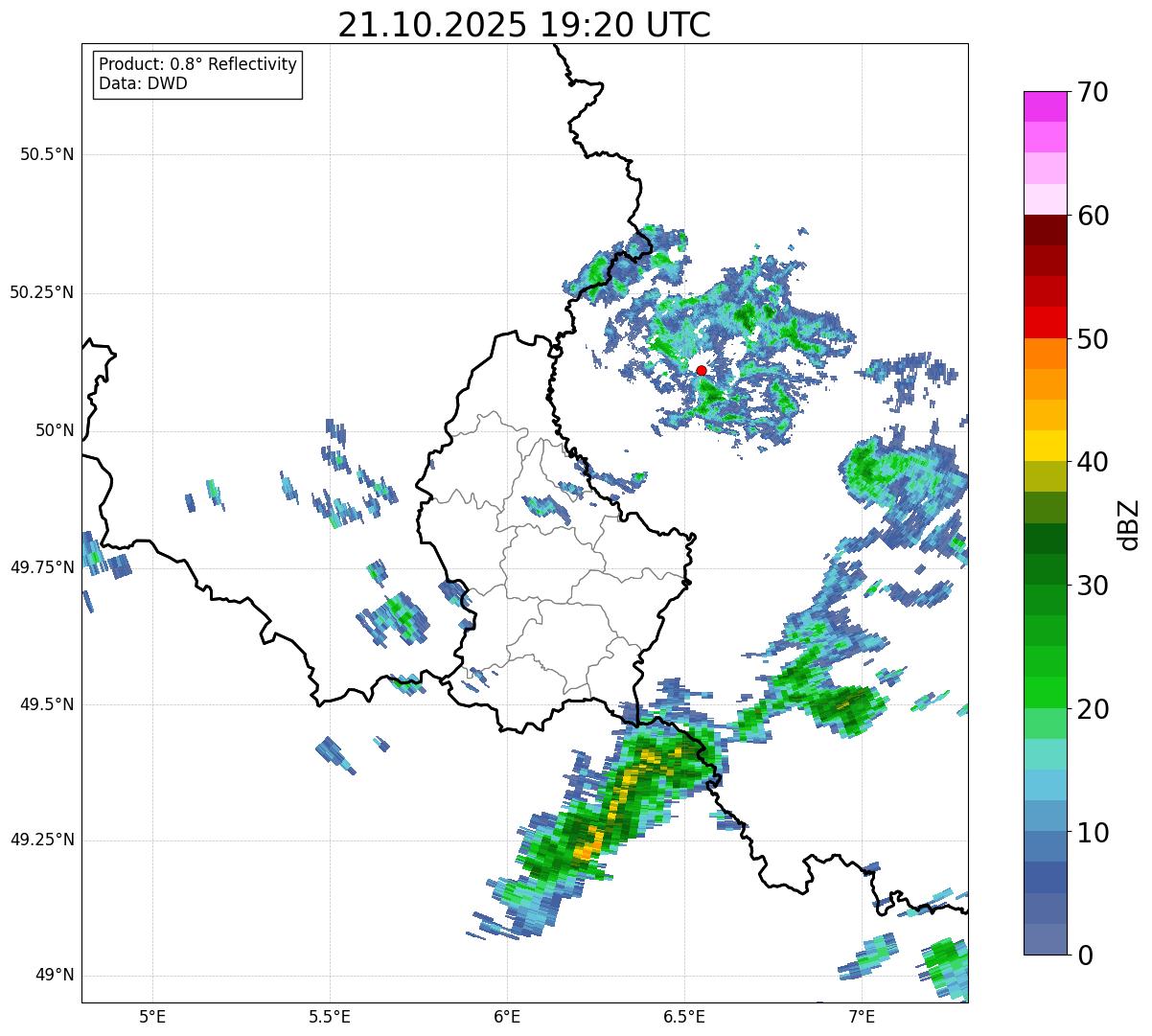This screenshot has height=1036, width=1152.
Task: Click the 49°N latitude label
Action: (x=55, y=975)
